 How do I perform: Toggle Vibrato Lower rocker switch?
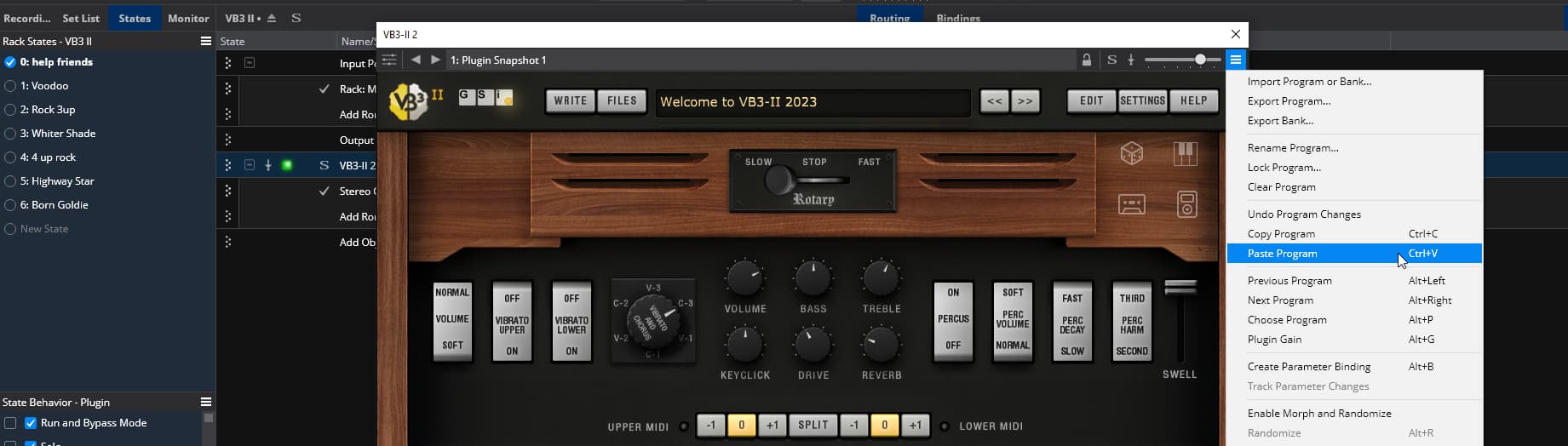(x=571, y=323)
